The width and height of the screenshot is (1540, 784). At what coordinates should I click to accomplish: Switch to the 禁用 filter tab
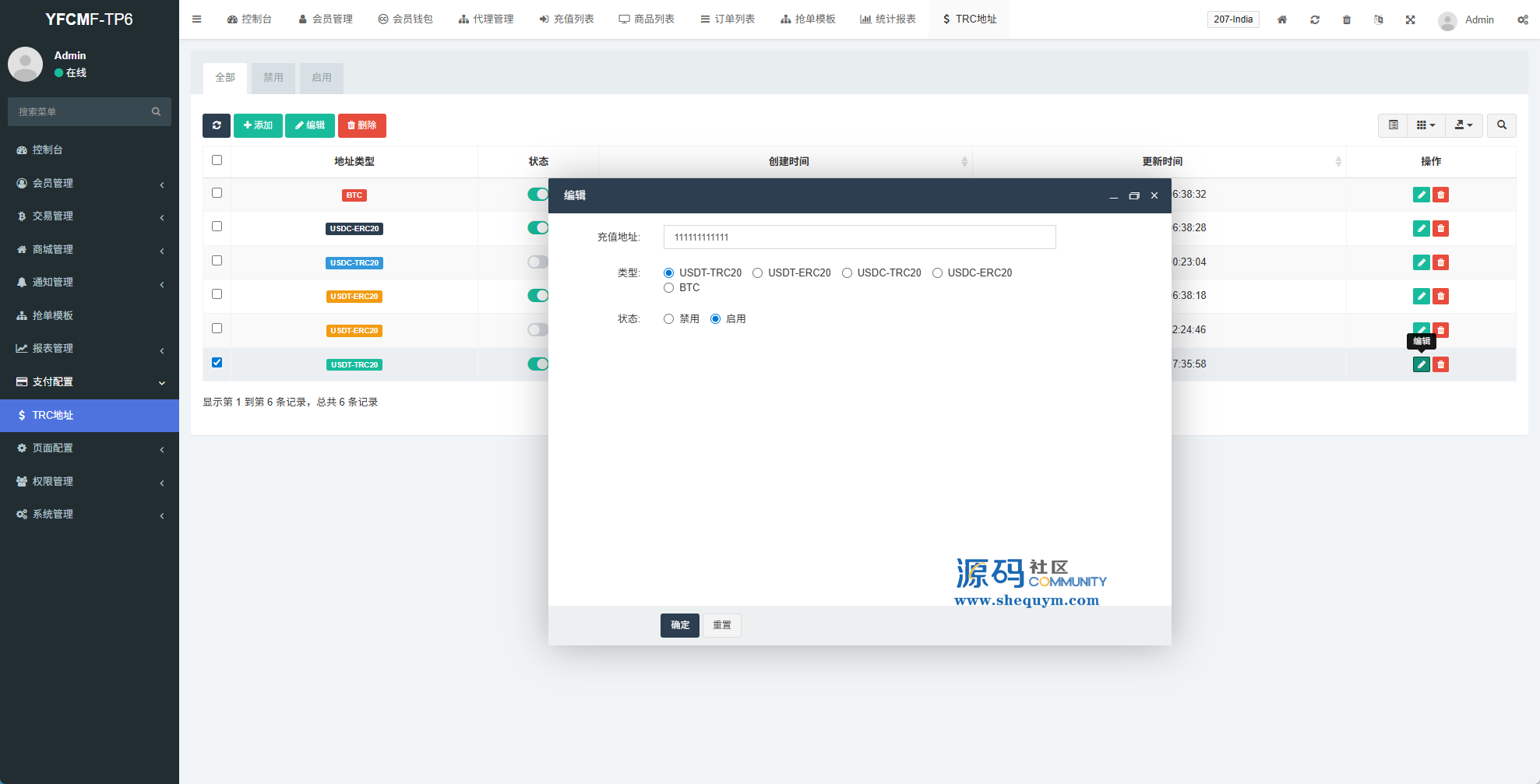(x=273, y=78)
